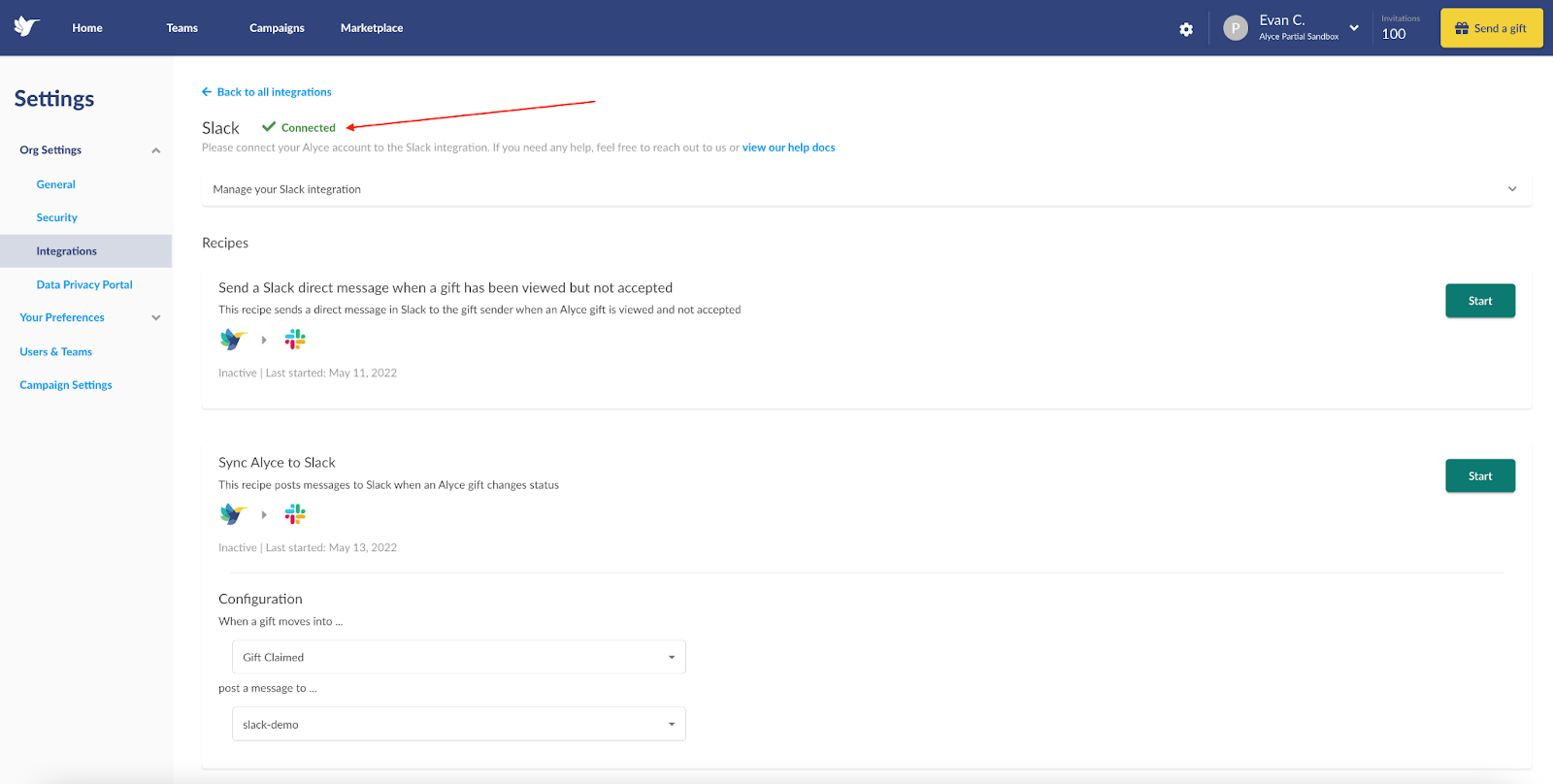Click Alyce bird icon in Sync recipe

(233, 513)
